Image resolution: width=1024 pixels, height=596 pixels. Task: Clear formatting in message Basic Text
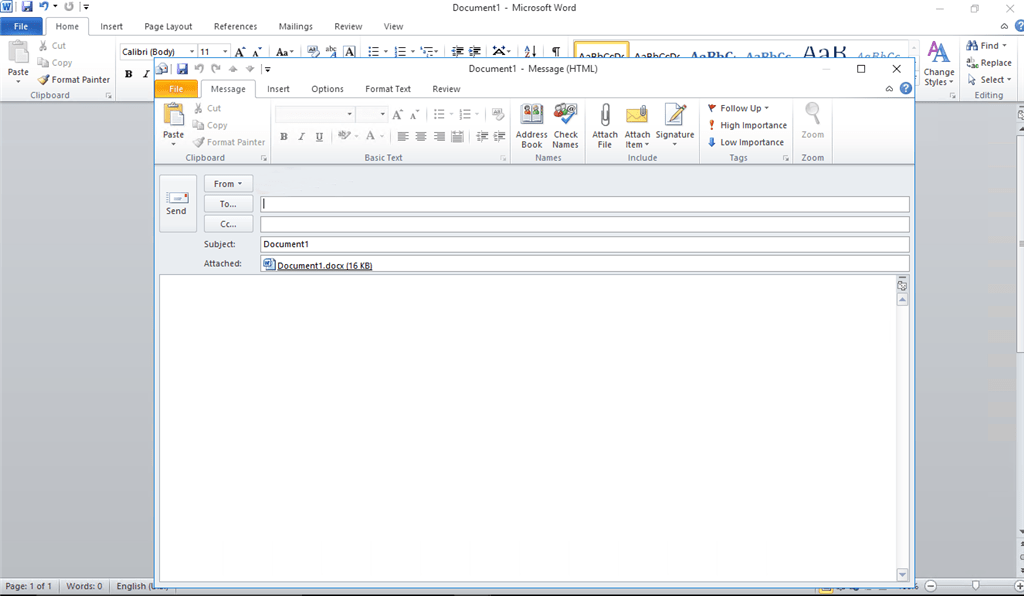pyautogui.click(x=498, y=115)
